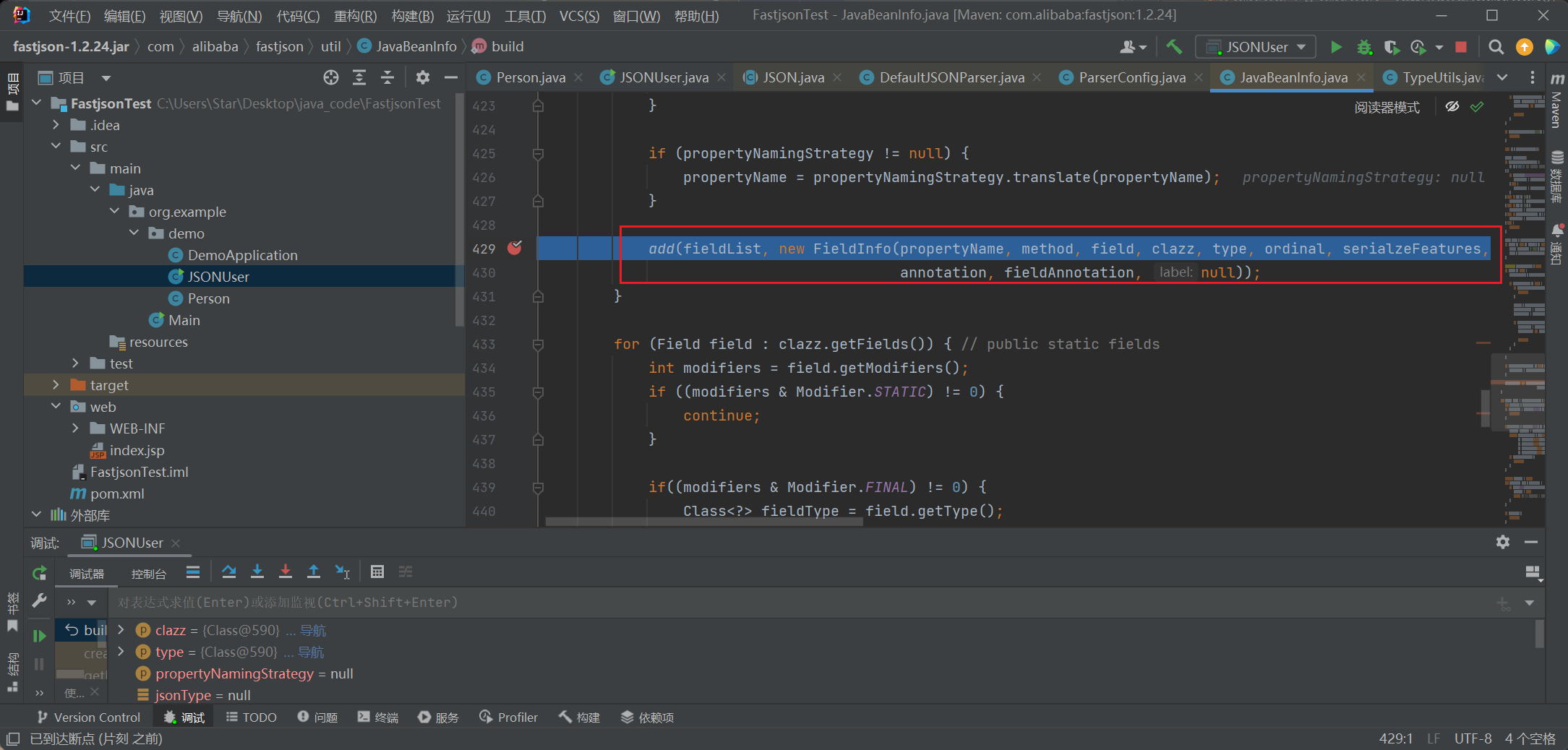Open the Version Control tool window
Image resolution: width=1568 pixels, height=750 pixels.
pyautogui.click(x=88, y=717)
